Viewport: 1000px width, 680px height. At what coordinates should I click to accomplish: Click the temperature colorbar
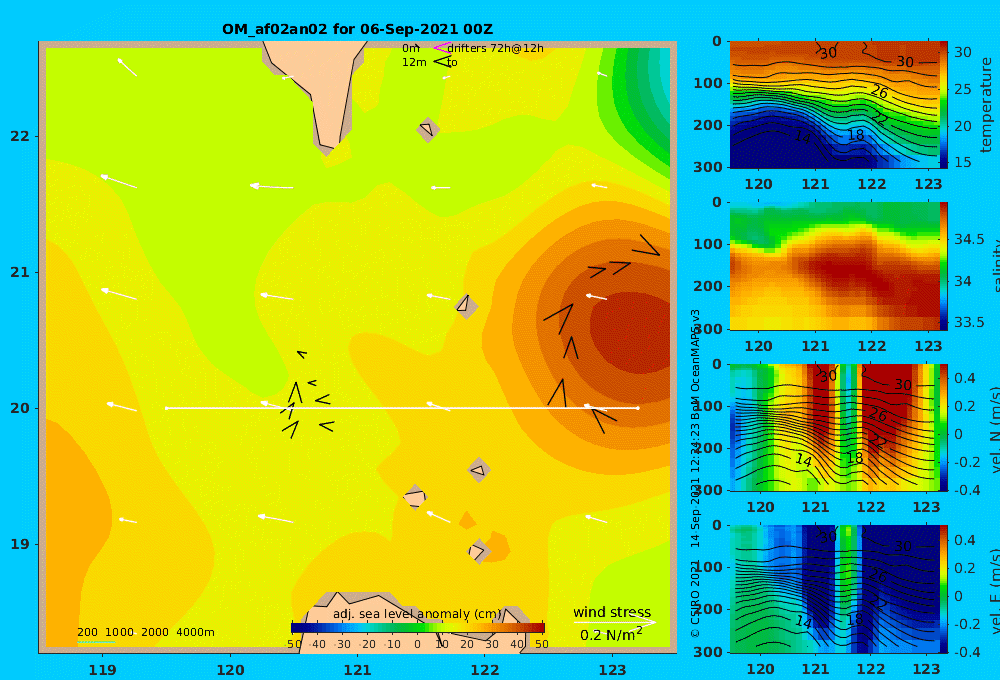tap(944, 105)
